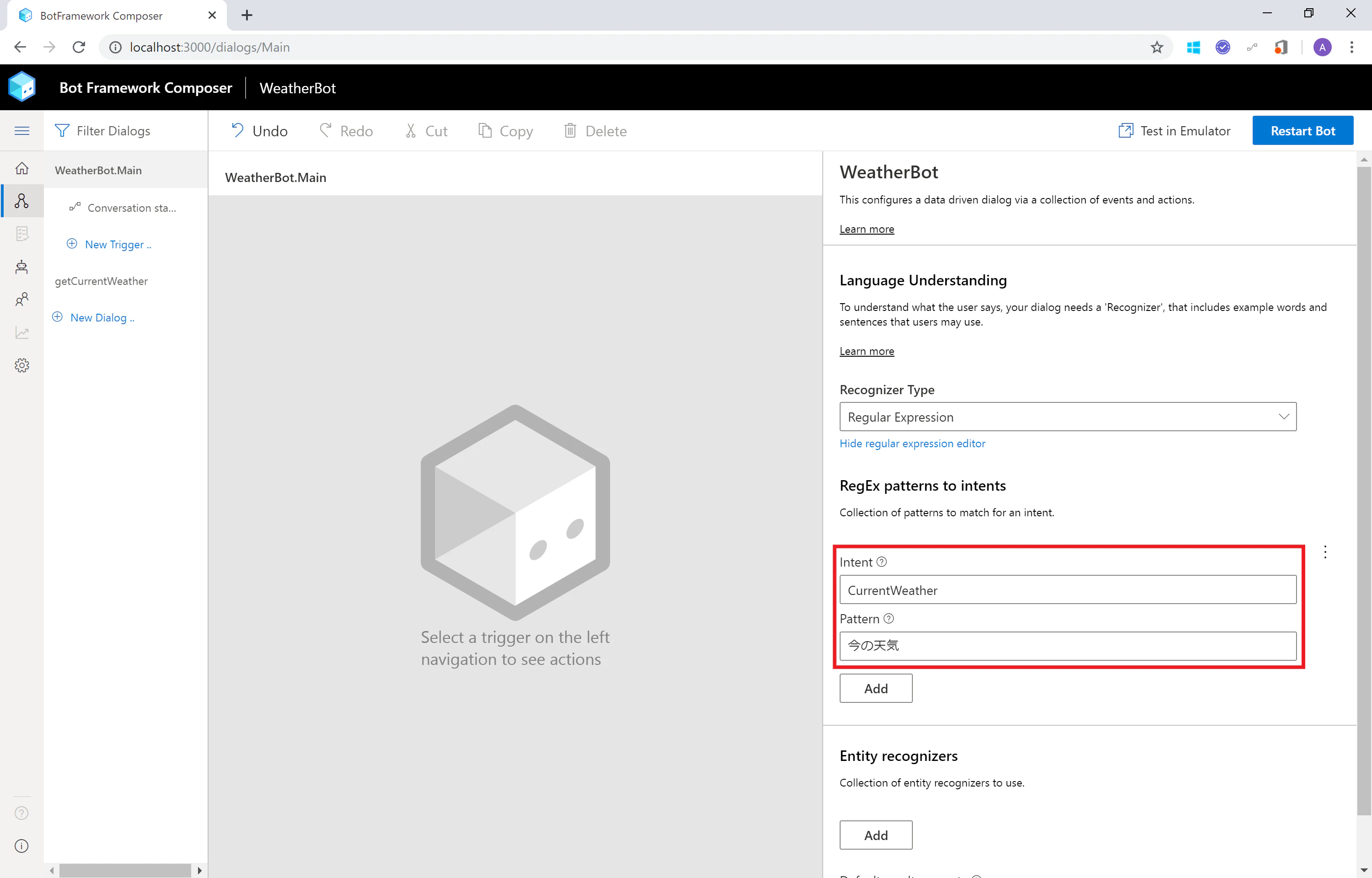This screenshot has width=1372, height=878.
Task: Open the three-dot menu for intent row
Action: click(1325, 552)
